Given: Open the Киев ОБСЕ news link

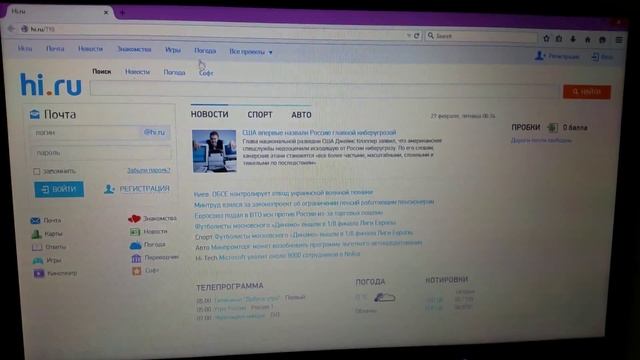Looking at the screenshot, I should click(x=283, y=193).
